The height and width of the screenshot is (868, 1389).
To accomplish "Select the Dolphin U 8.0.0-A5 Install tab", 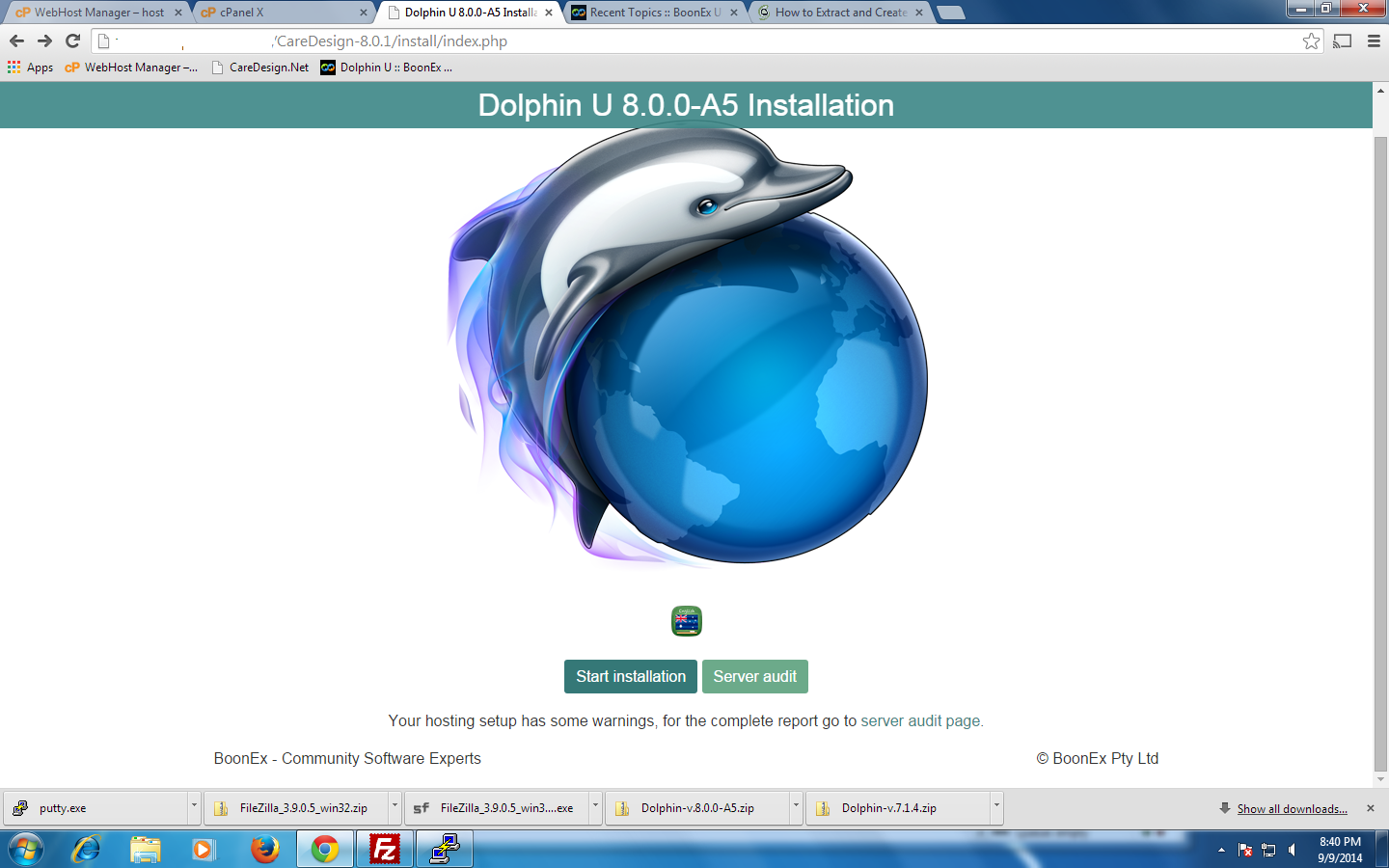I will (469, 13).
